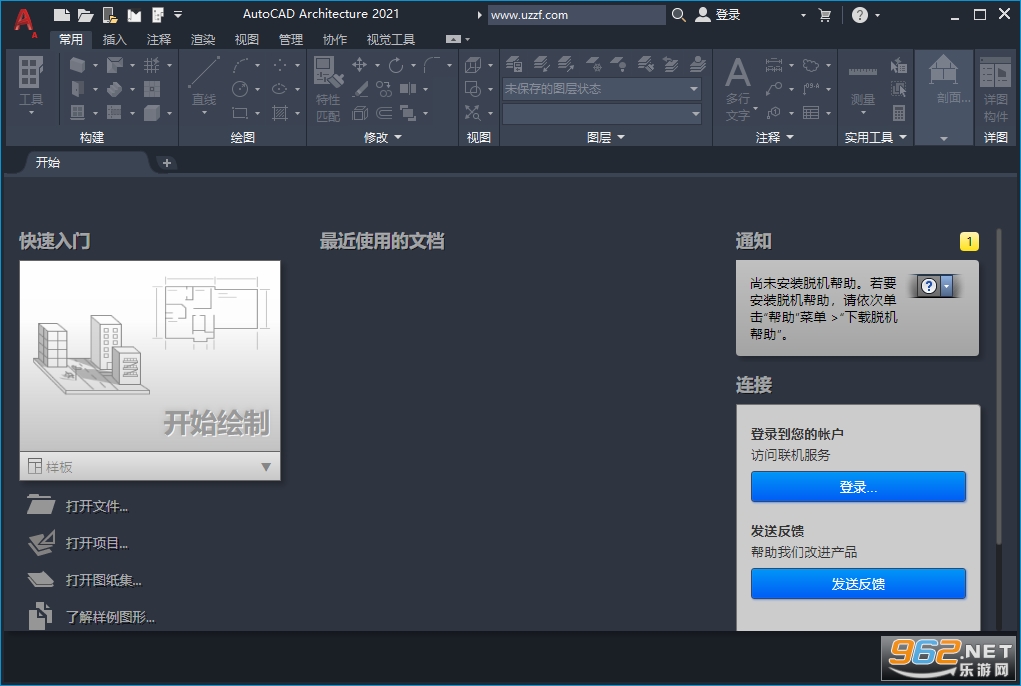Click the 多行文字 multiline text tool

738,89
